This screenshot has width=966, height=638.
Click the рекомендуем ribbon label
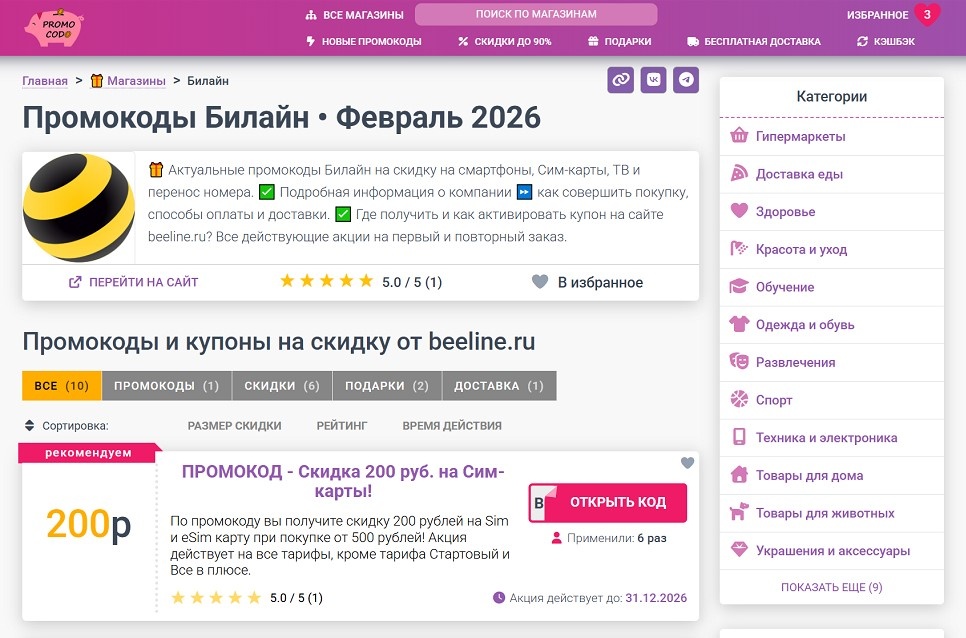click(x=88, y=453)
